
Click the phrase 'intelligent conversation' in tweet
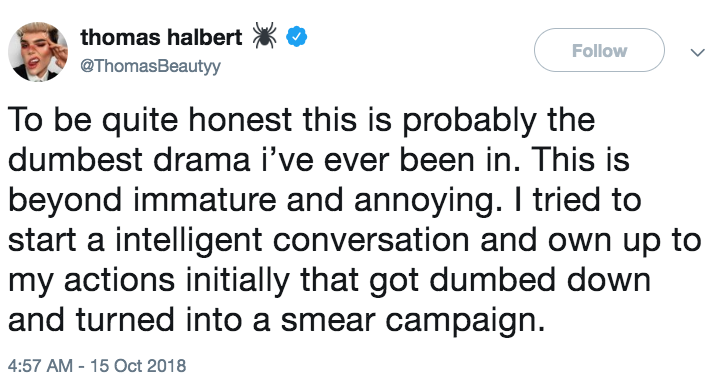point(292,241)
